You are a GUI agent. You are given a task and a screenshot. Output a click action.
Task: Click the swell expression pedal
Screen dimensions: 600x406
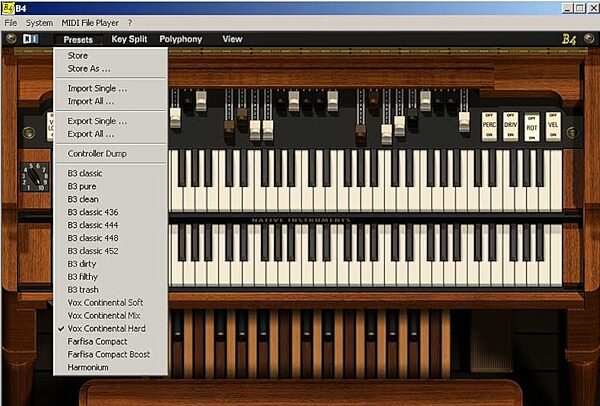pyautogui.click(x=491, y=341)
